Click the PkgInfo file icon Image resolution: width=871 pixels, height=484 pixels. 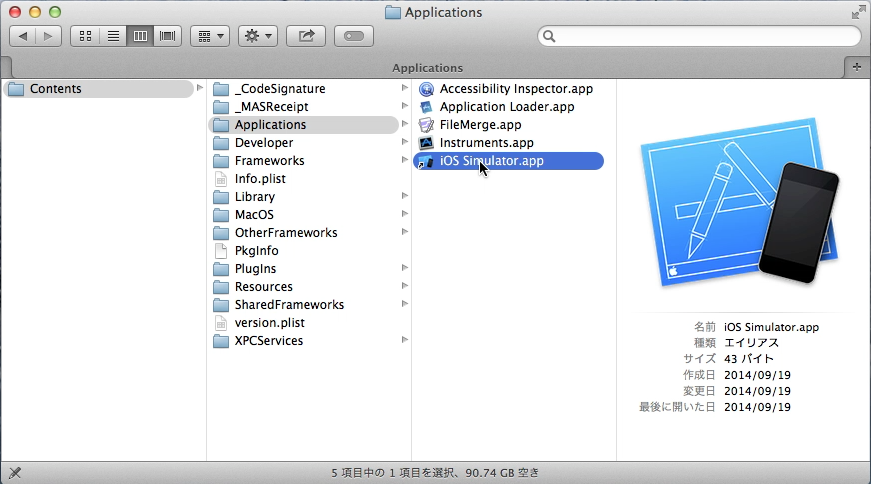[221, 251]
